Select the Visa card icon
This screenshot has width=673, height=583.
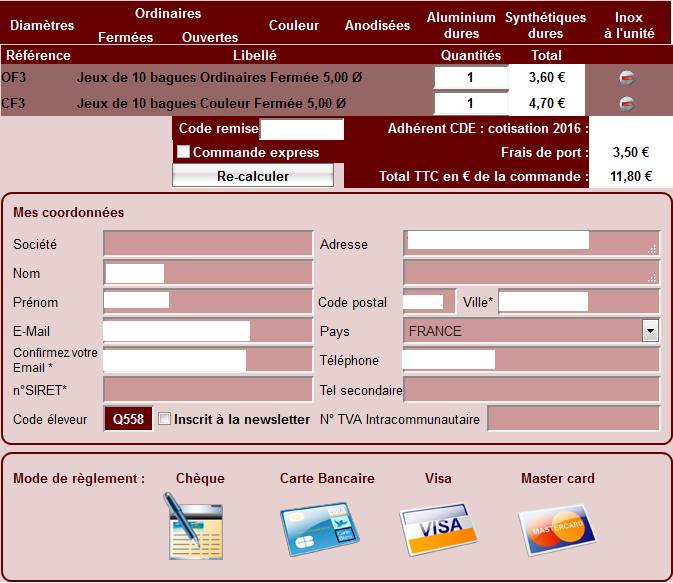[x=438, y=529]
